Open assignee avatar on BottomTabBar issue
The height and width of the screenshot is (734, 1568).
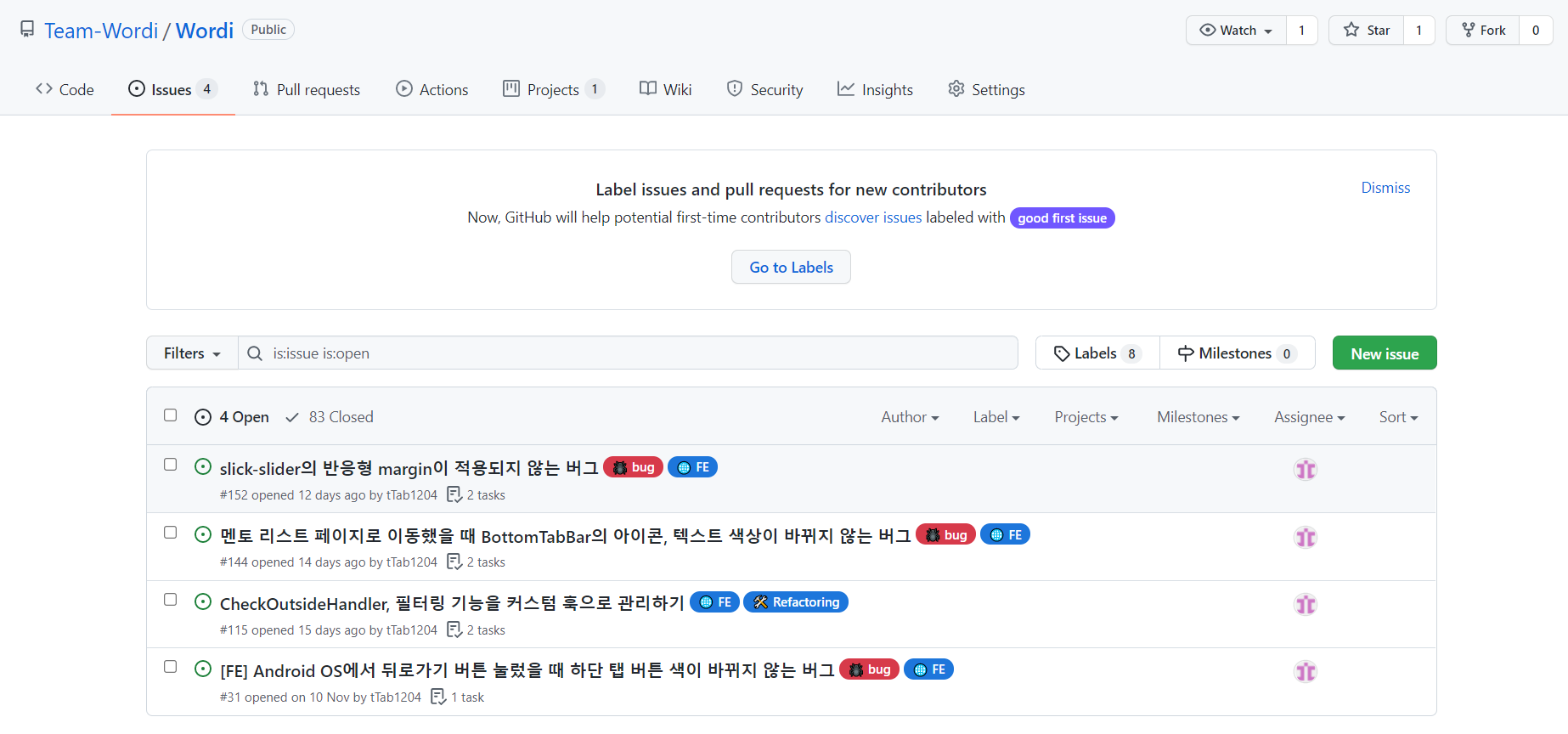(x=1306, y=537)
